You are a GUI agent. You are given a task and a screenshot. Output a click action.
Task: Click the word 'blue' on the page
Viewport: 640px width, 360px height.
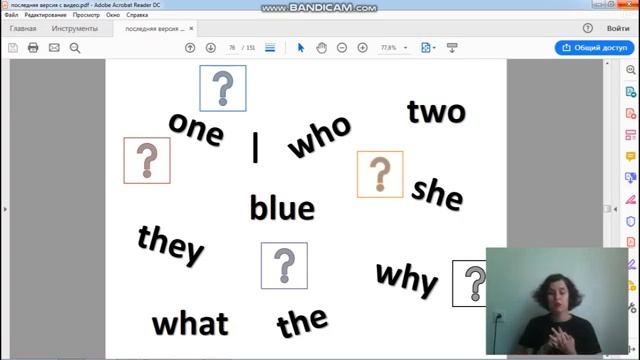click(282, 207)
